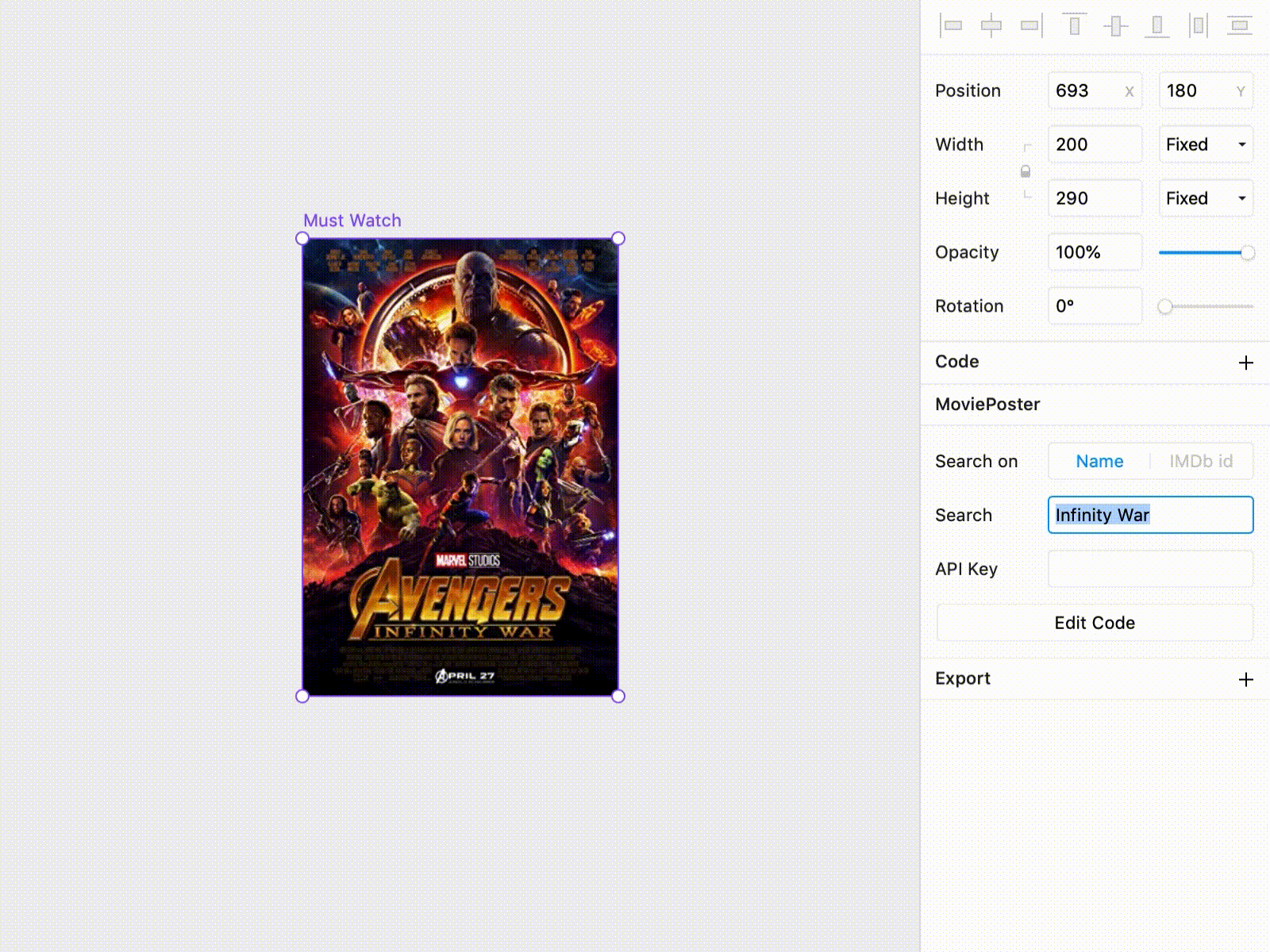The width and height of the screenshot is (1270, 952).
Task: Click the empty API Key field
Action: pos(1150,569)
